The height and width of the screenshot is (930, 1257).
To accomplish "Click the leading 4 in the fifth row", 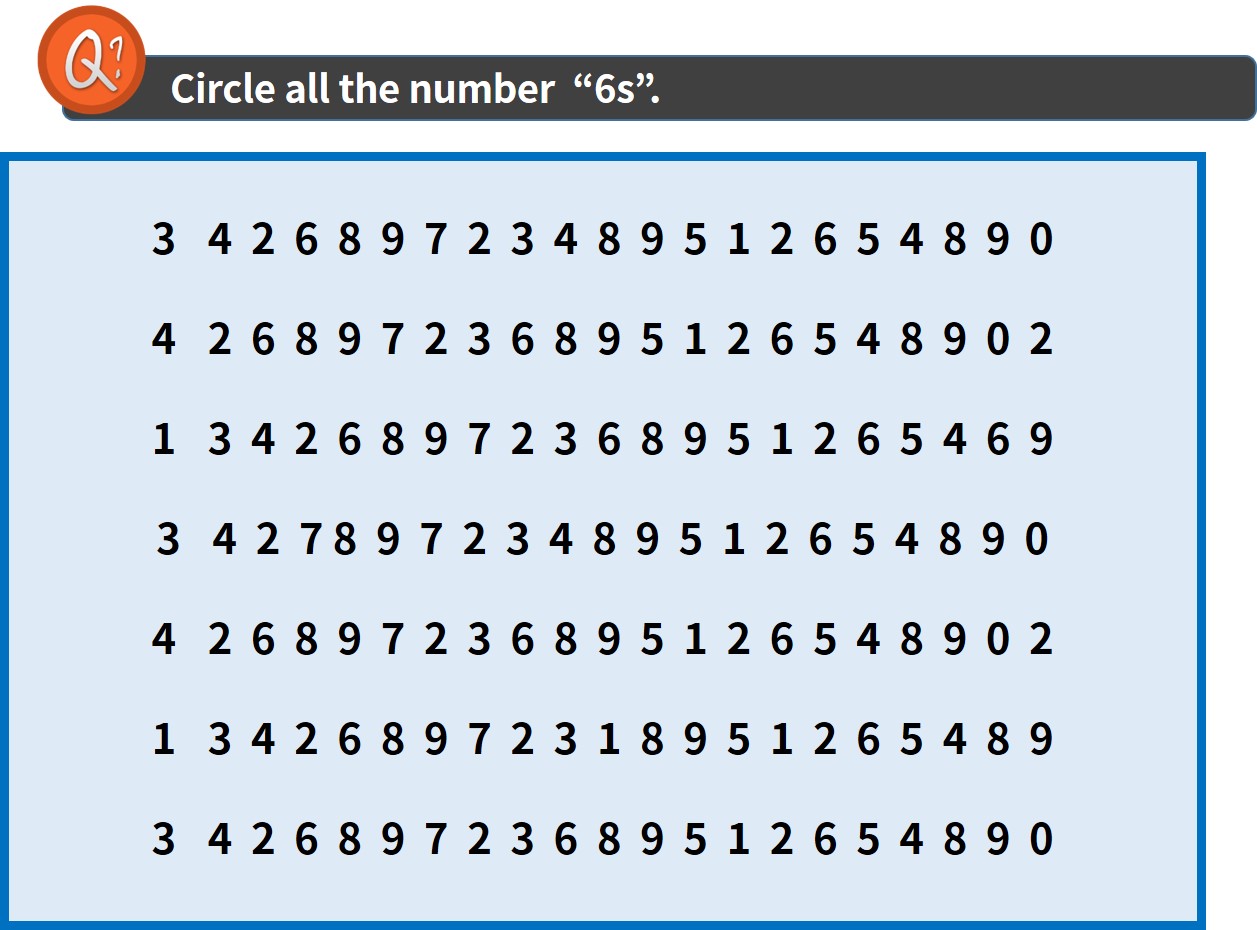I will pos(164,639).
